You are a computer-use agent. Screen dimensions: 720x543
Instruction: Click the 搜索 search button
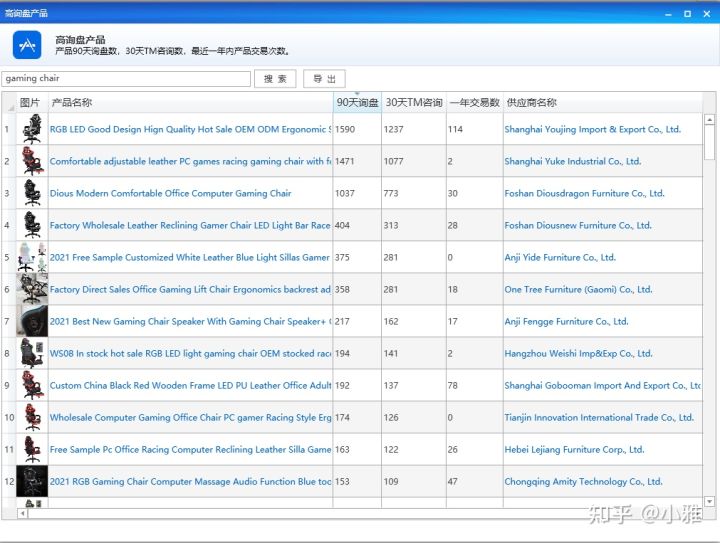(x=275, y=78)
